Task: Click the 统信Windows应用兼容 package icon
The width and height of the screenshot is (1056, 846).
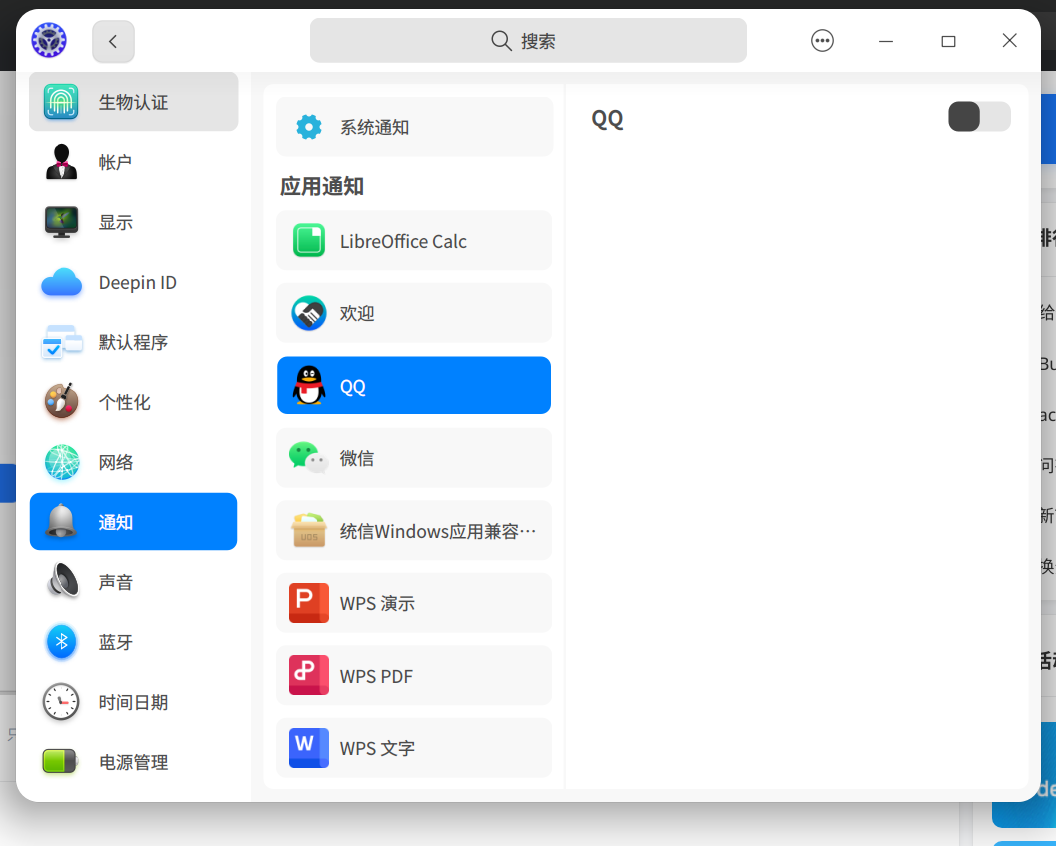Action: 309,531
